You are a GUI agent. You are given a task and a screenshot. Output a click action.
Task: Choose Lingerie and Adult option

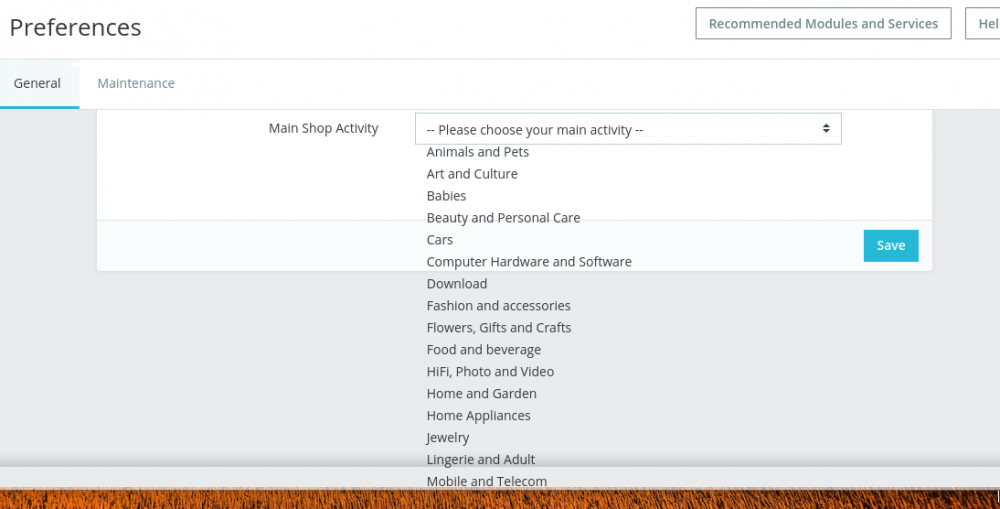pyautogui.click(x=481, y=460)
